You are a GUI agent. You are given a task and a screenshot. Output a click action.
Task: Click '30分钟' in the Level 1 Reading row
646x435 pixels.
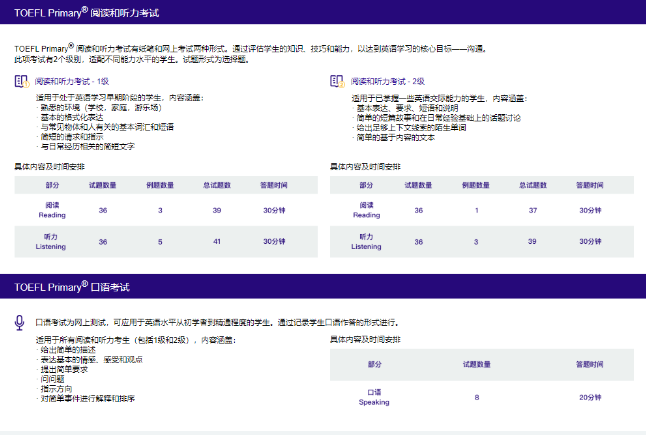274,210
